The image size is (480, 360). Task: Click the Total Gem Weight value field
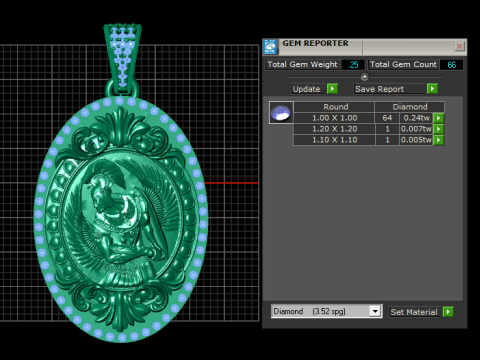353,65
